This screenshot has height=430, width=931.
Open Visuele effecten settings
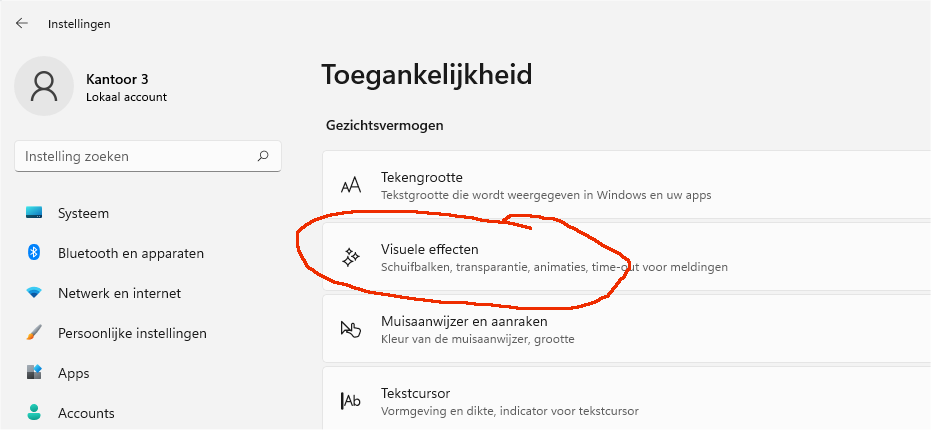(627, 257)
